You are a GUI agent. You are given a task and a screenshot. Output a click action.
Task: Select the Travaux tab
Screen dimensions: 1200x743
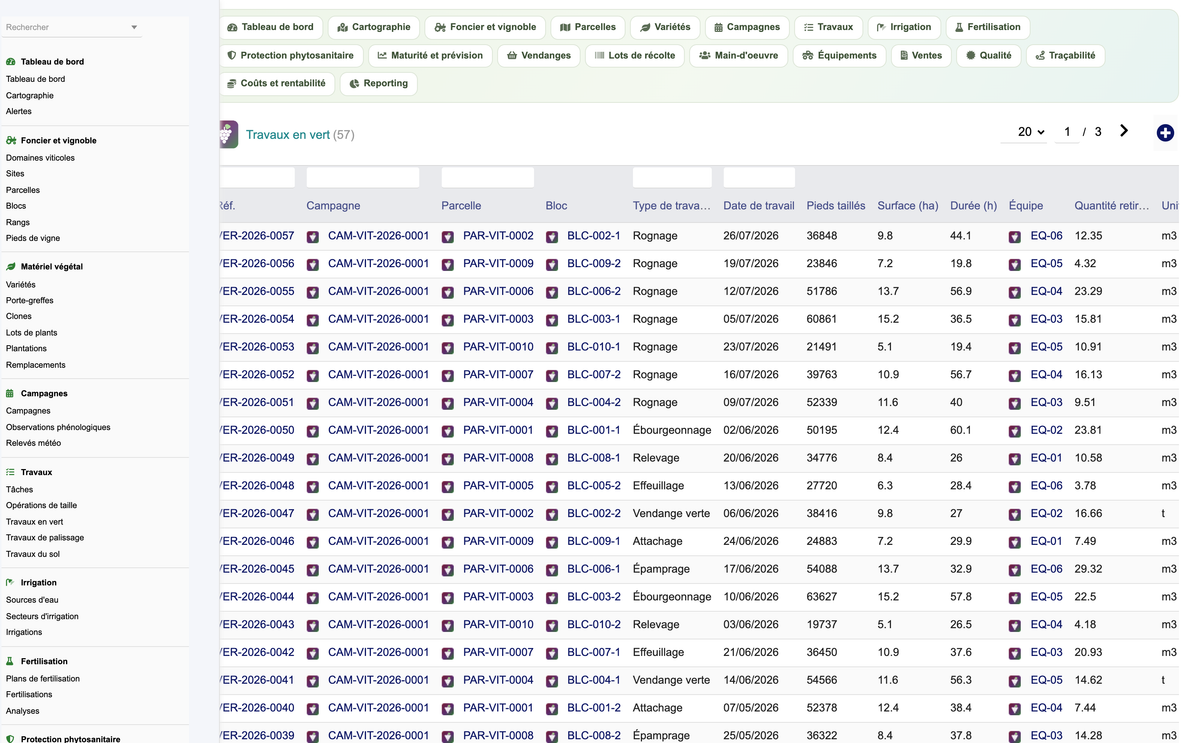[x=828, y=27]
